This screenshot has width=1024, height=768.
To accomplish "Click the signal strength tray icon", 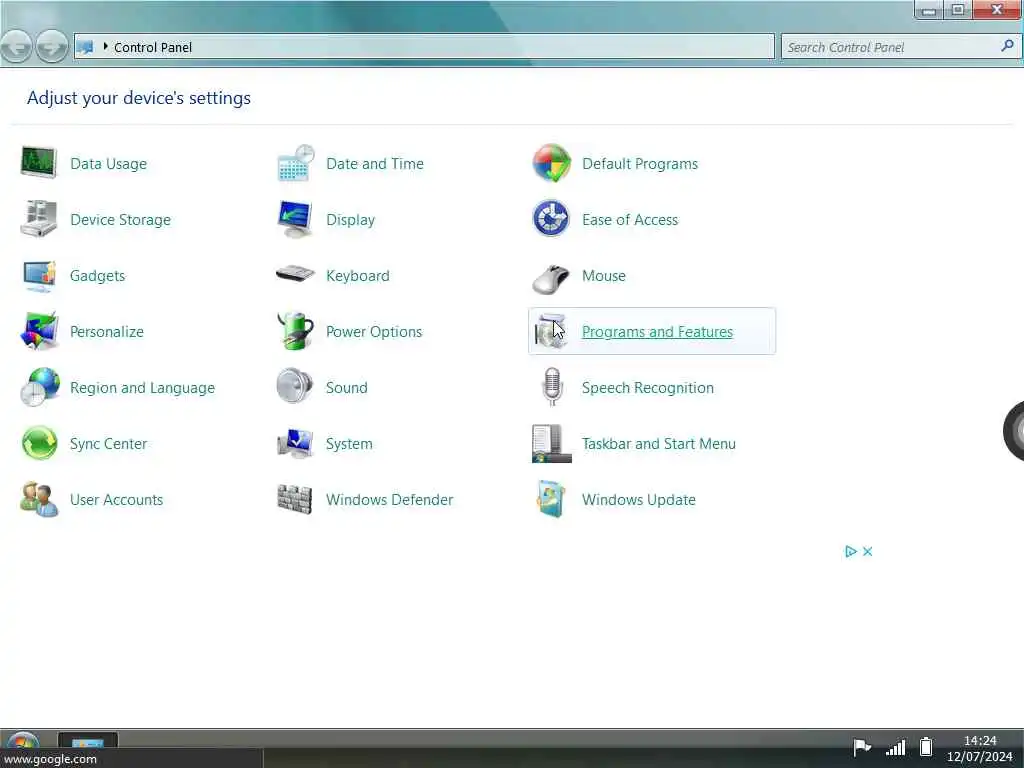I will click(895, 746).
